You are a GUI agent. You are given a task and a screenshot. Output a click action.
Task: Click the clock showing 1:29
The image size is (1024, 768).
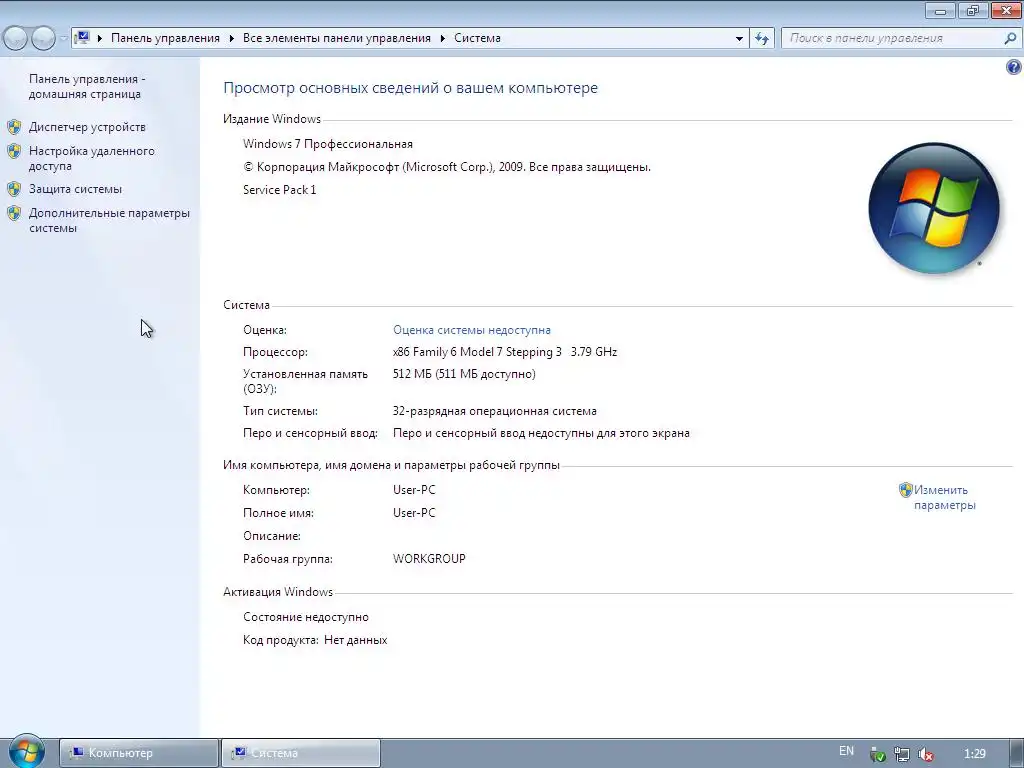coord(974,754)
